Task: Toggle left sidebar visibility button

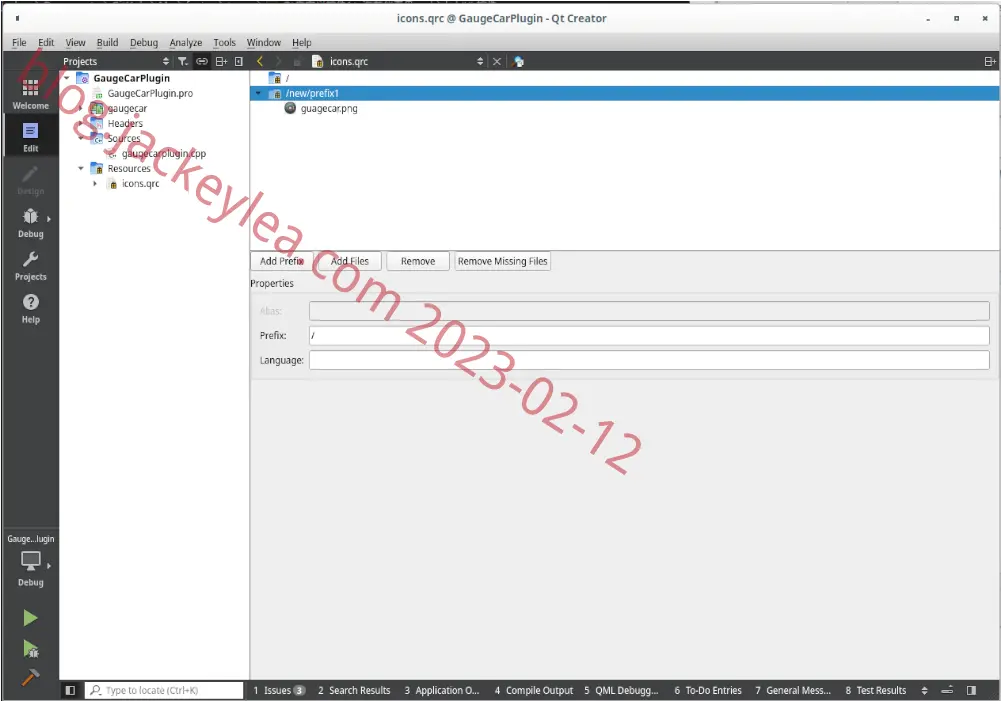Action: [x=70, y=690]
